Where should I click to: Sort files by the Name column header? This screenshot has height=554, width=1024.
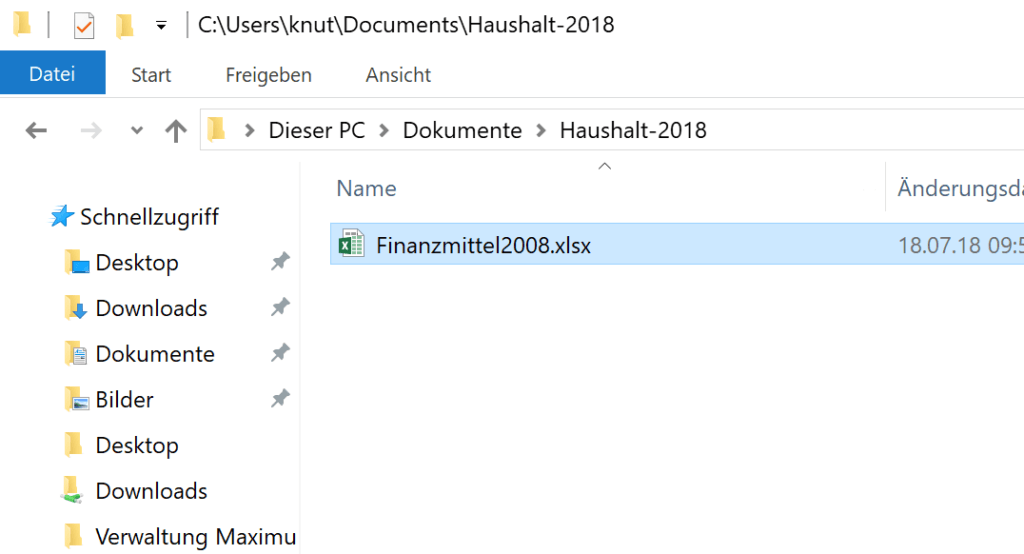pos(366,188)
